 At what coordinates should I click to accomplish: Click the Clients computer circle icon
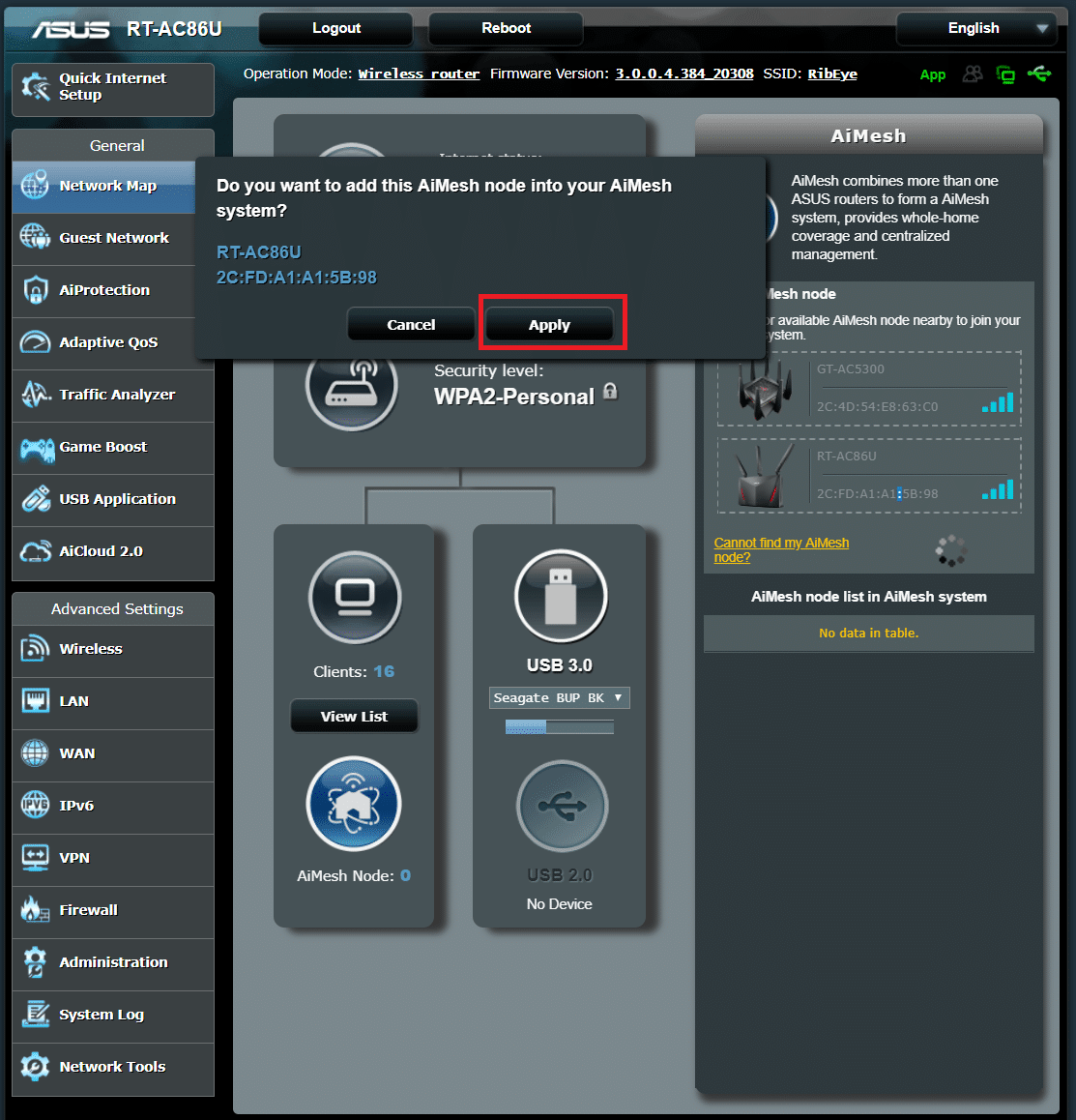click(x=355, y=597)
